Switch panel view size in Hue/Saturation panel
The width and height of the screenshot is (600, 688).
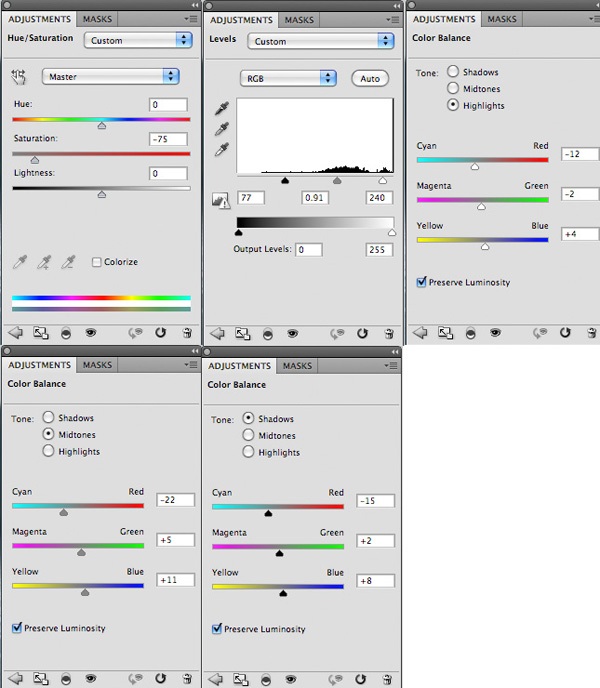(41, 333)
